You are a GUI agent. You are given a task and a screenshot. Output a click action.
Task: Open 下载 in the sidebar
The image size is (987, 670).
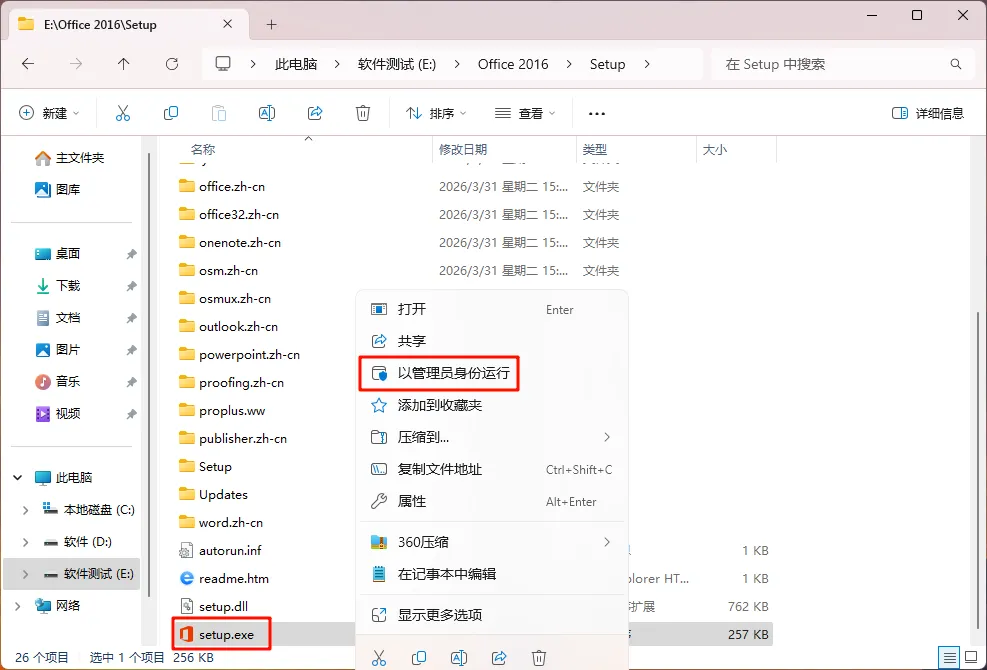(59, 286)
